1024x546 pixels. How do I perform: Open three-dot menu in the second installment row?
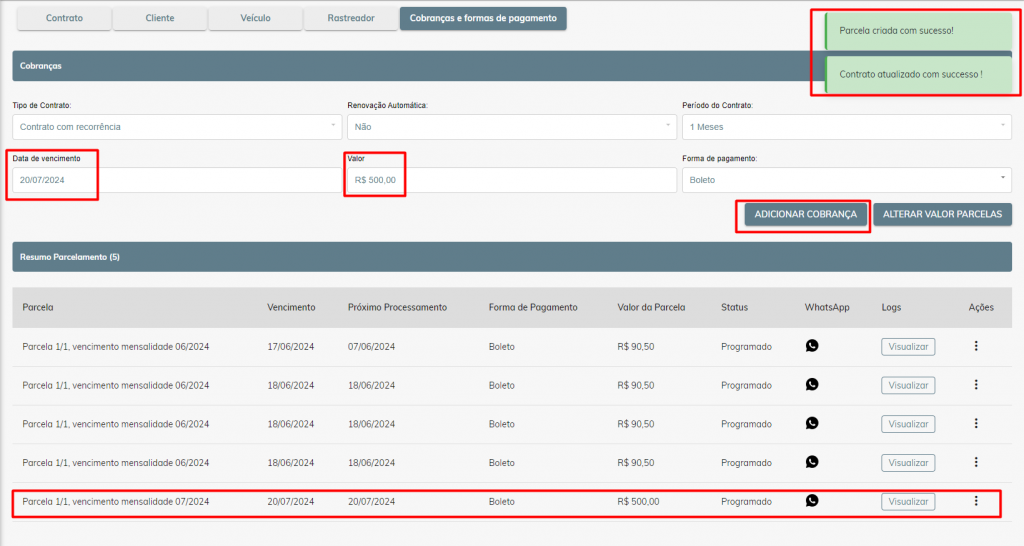pyautogui.click(x=976, y=385)
